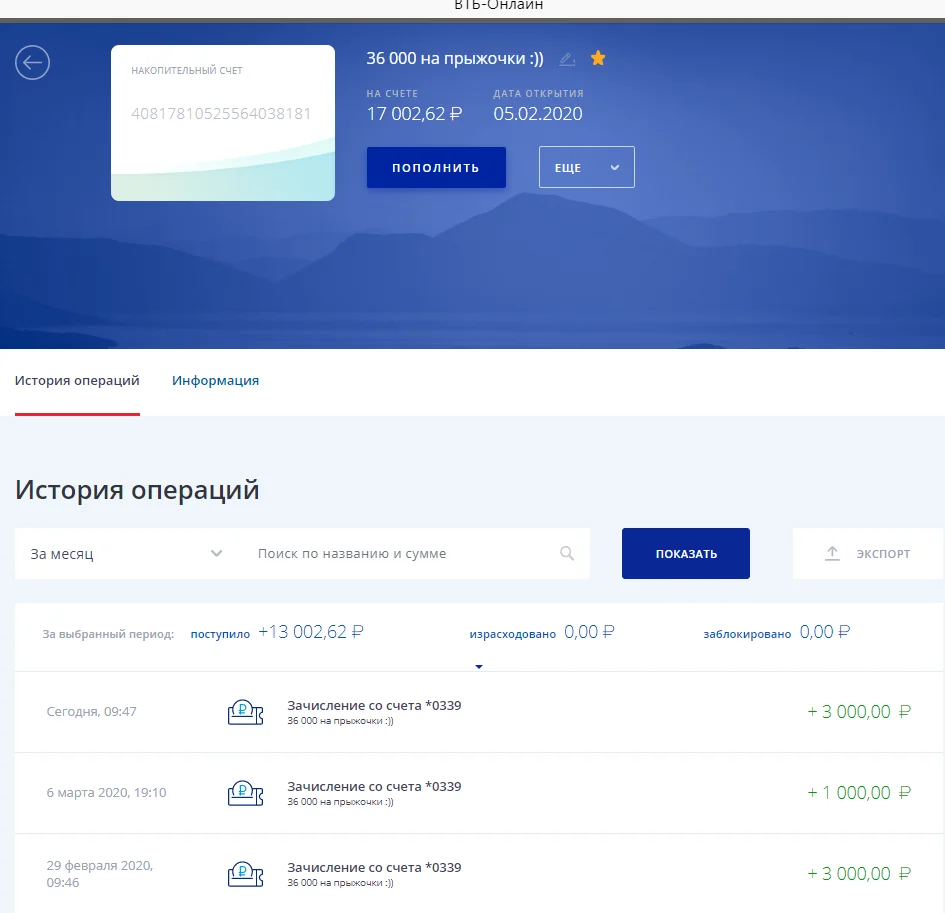
Task: Click the pencil icon to rename the account
Action: point(566,59)
